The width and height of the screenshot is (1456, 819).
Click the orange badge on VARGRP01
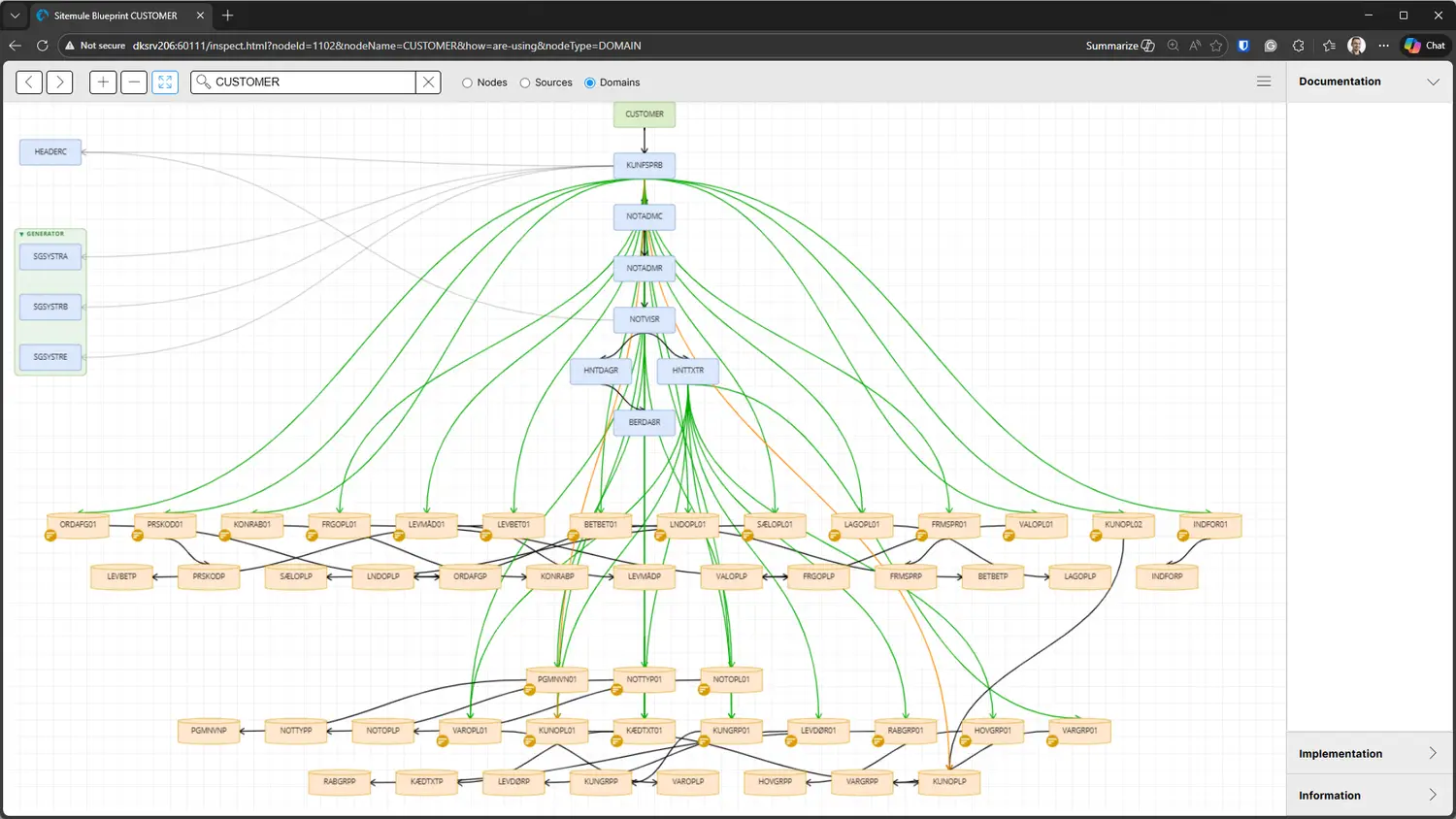1052,741
